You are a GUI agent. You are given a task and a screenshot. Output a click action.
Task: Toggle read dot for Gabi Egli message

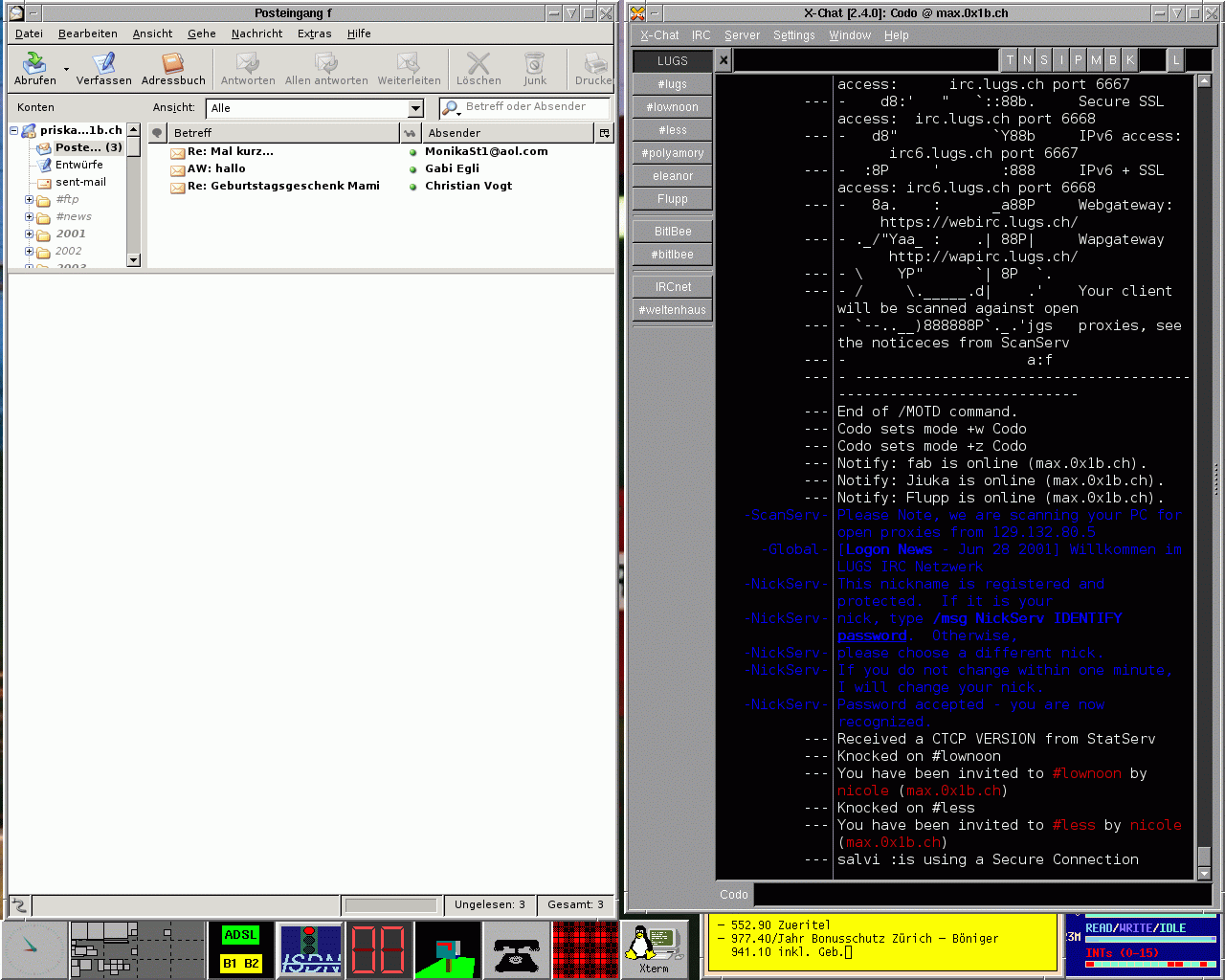point(413,169)
